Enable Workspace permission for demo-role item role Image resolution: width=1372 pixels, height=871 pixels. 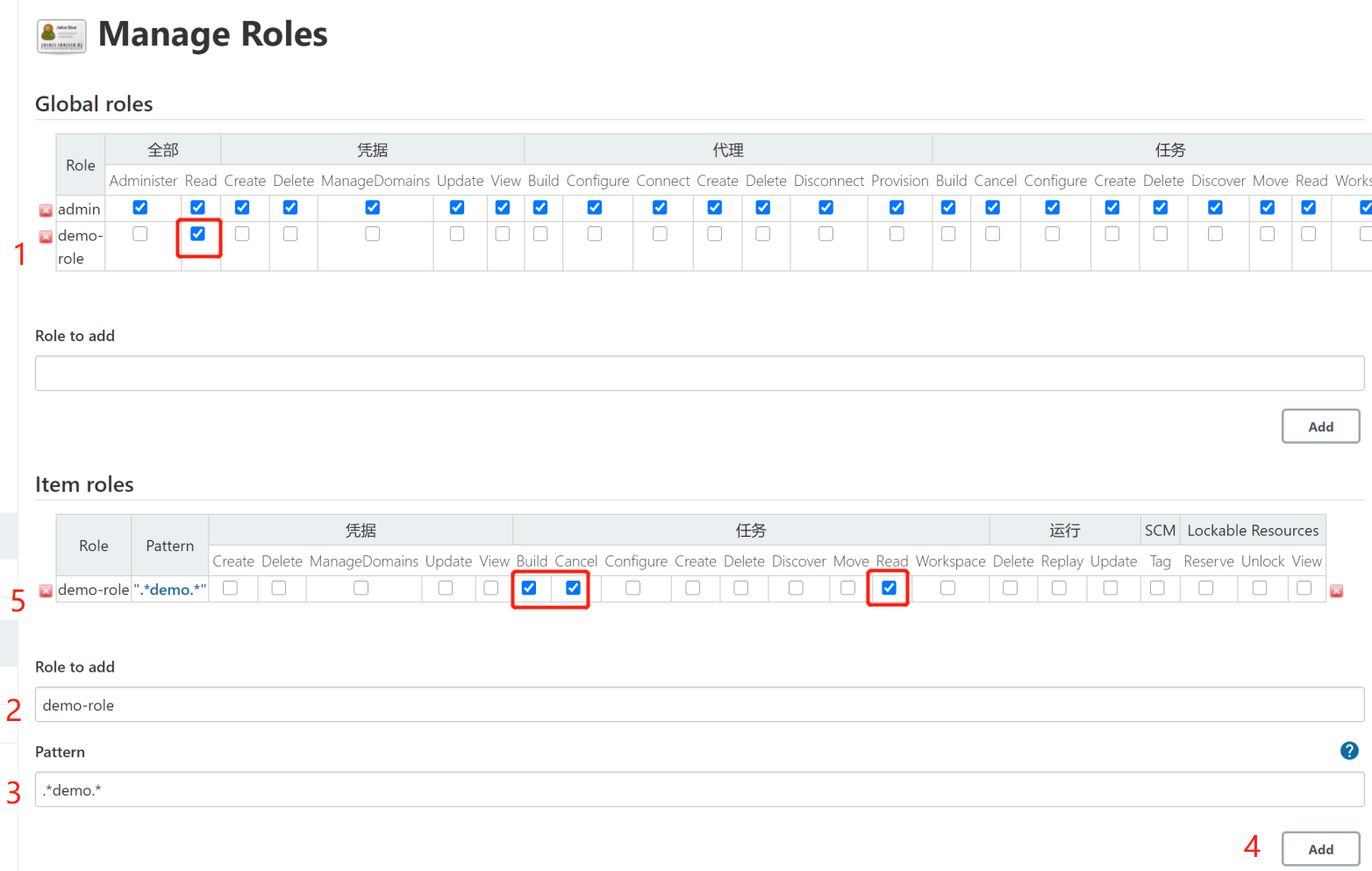click(x=947, y=588)
